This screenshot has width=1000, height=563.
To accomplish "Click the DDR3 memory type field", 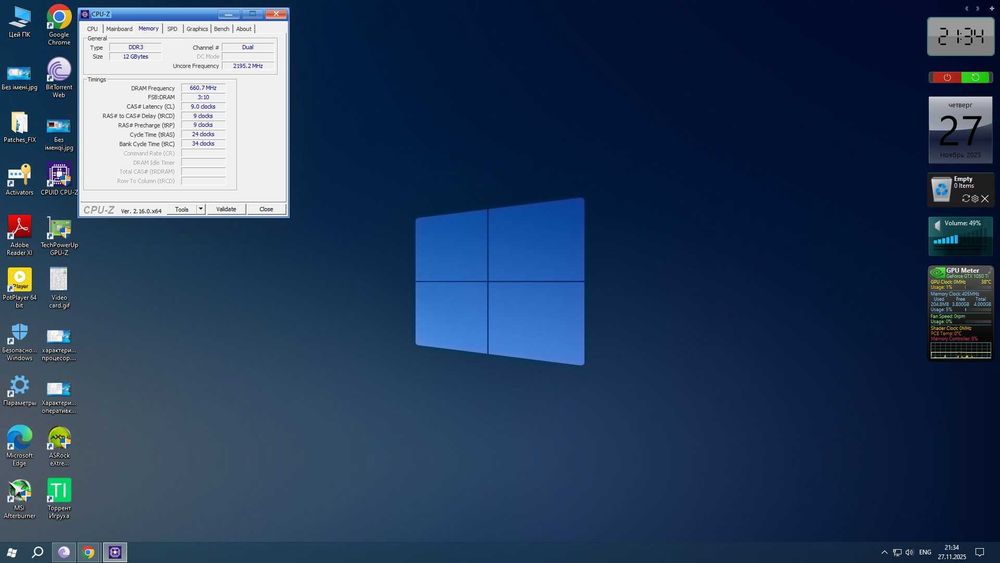I will click(x=135, y=47).
